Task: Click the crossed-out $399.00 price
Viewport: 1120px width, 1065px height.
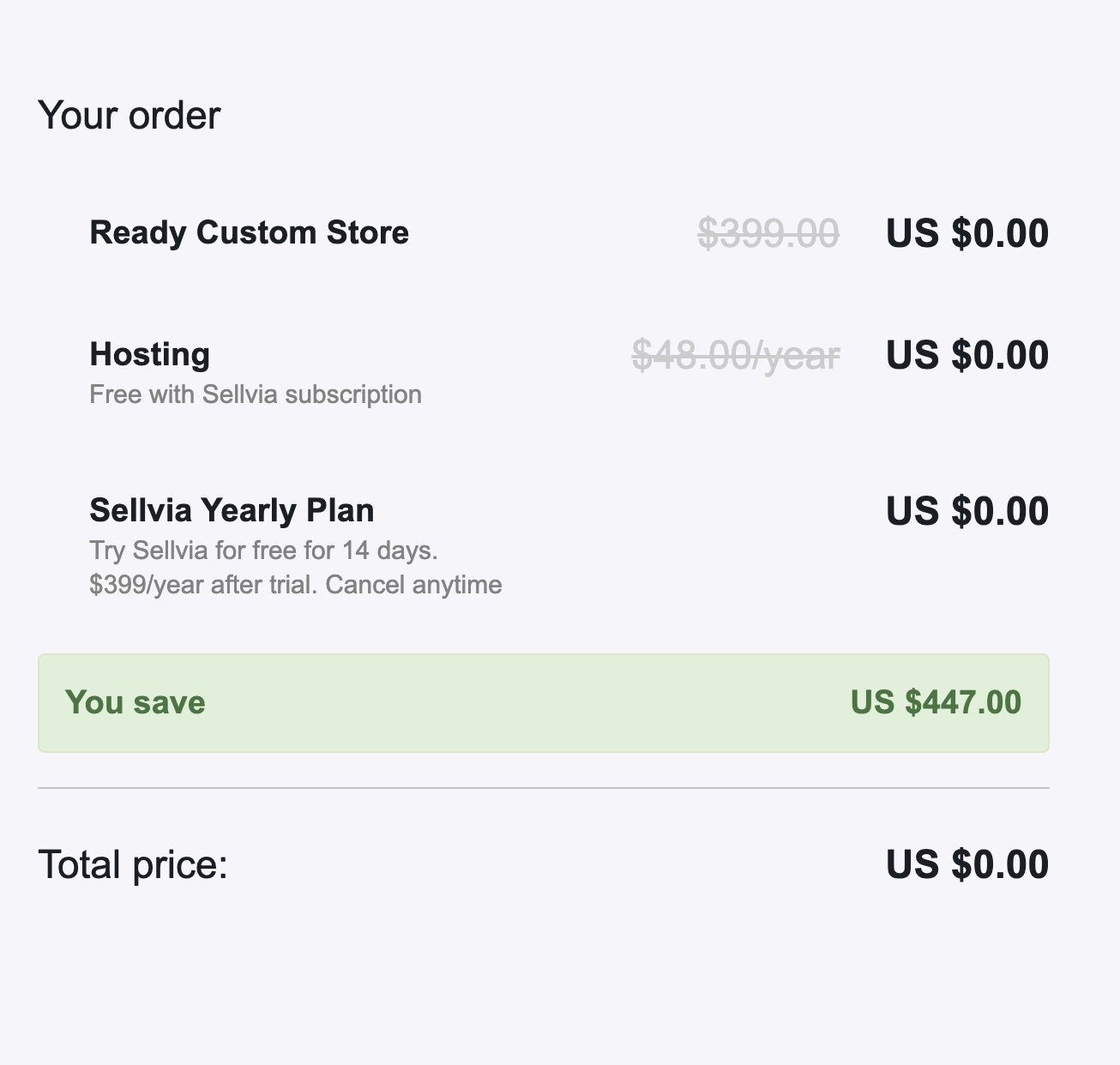Action: point(768,233)
